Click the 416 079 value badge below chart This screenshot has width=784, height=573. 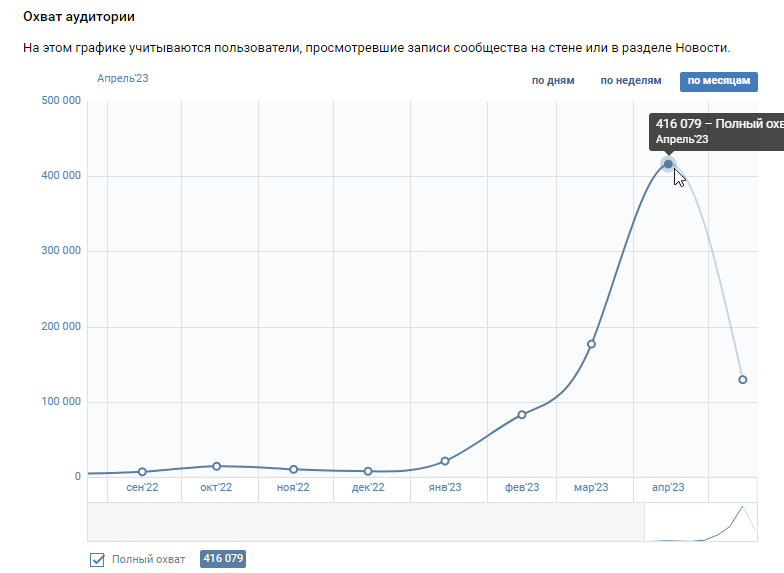(x=223, y=559)
